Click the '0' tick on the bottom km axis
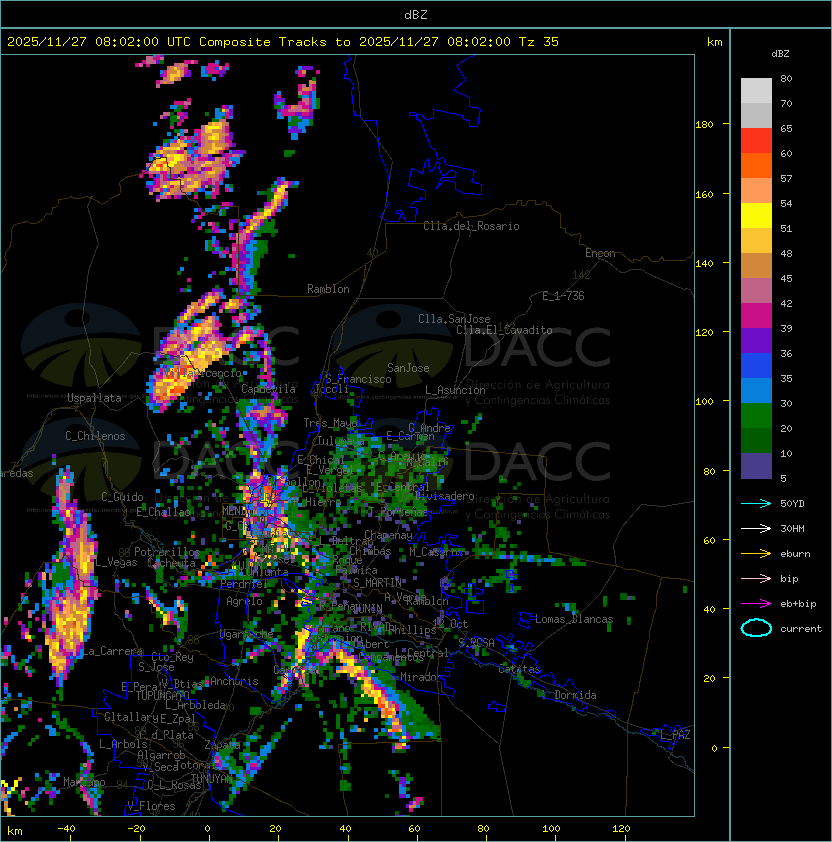The width and height of the screenshot is (832, 842). pyautogui.click(x=207, y=829)
